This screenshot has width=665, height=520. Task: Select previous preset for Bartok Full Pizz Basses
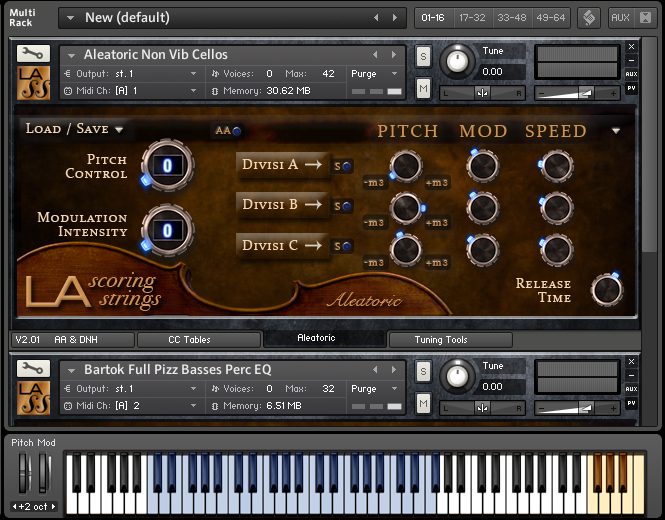[375, 370]
